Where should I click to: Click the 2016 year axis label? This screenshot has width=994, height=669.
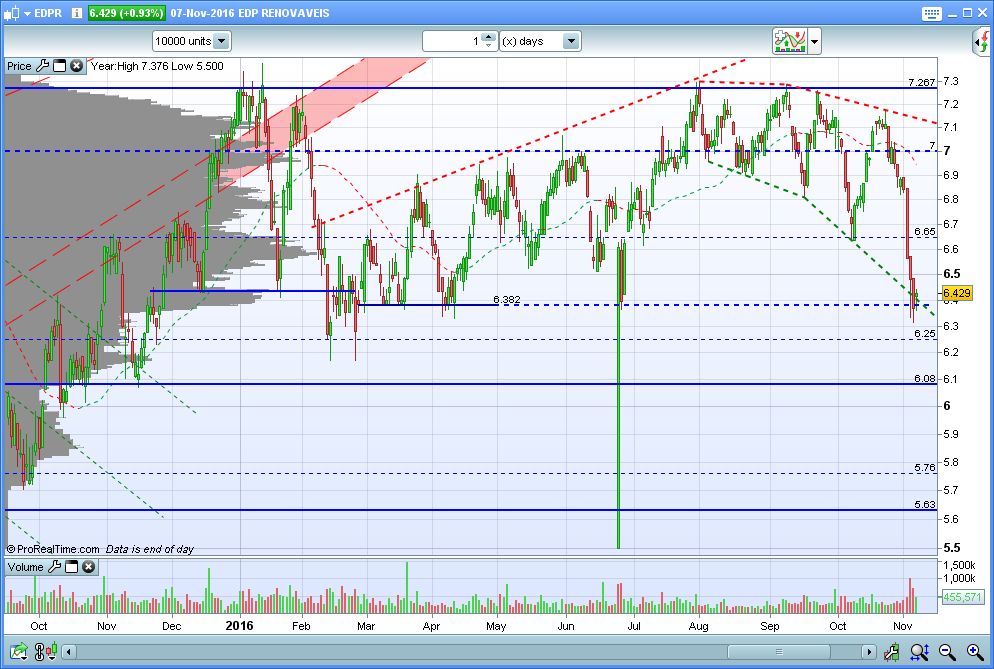[239, 626]
